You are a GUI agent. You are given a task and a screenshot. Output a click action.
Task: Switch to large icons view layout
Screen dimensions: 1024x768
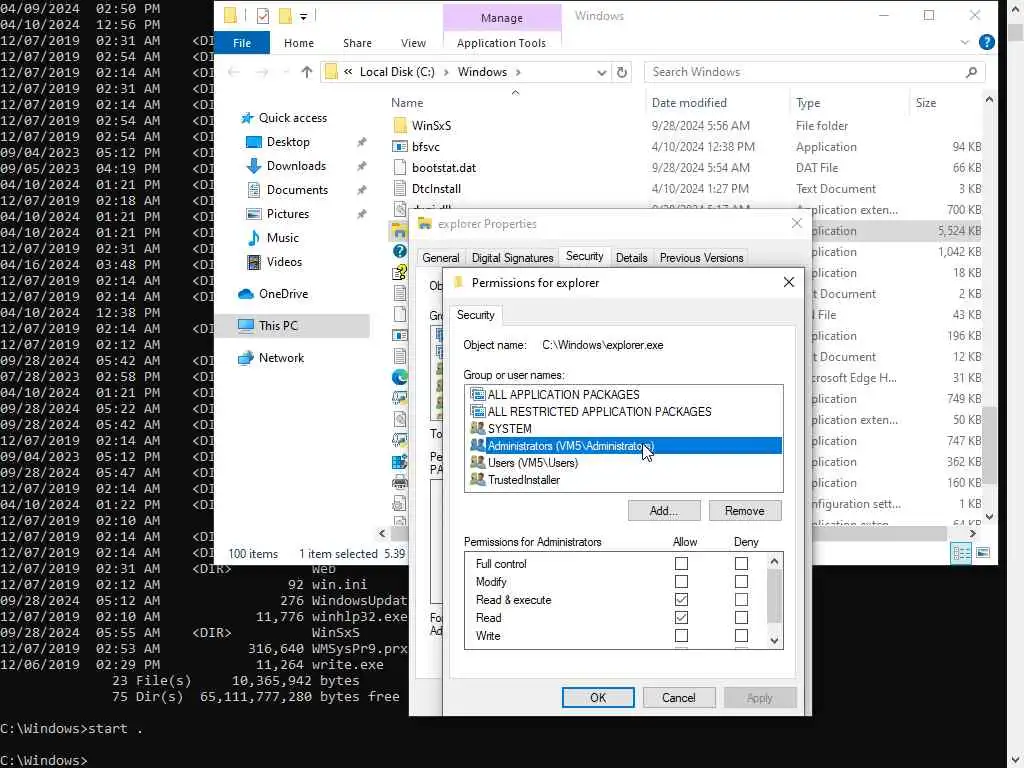983,553
